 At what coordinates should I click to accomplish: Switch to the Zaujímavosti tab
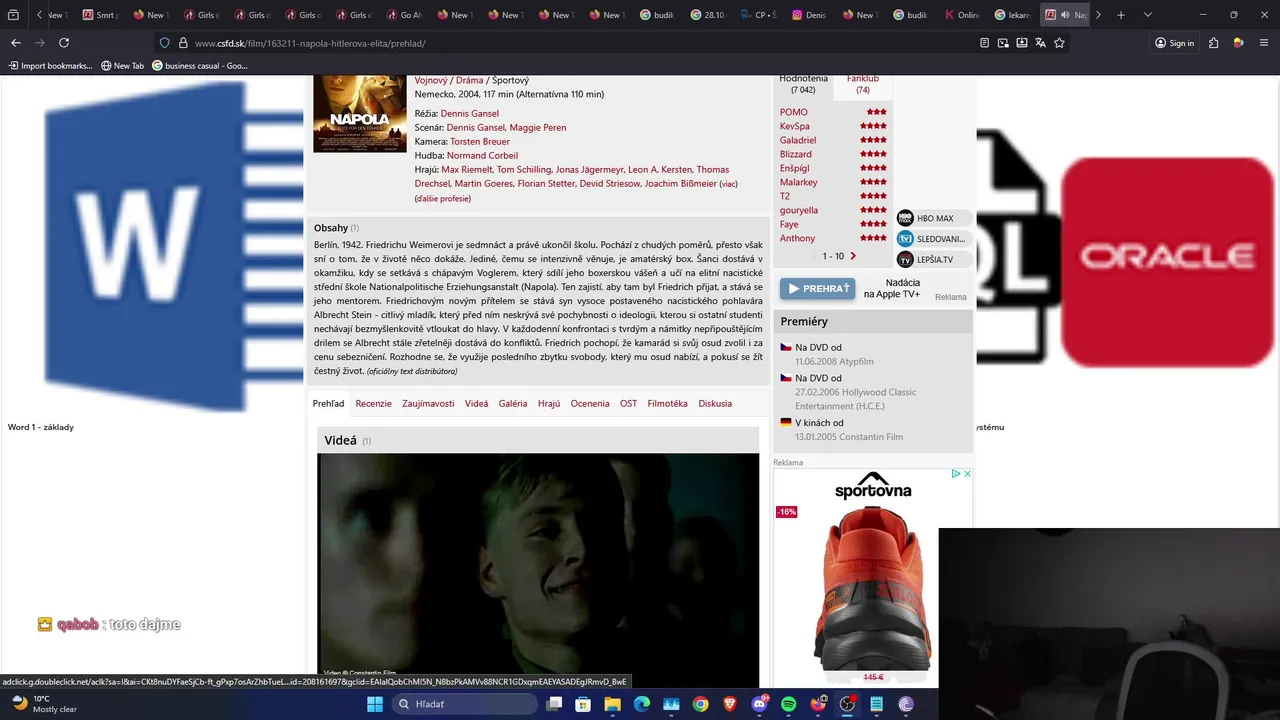[x=428, y=403]
